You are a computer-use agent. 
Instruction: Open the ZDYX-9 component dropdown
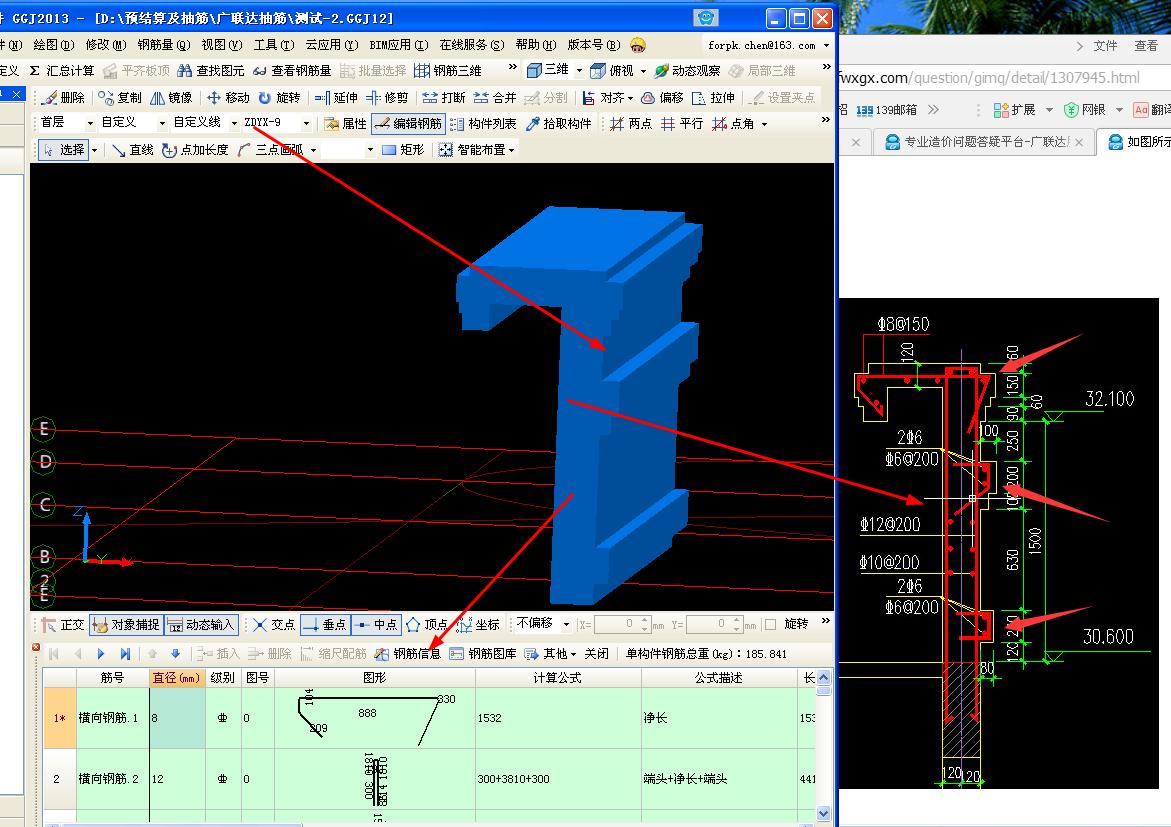[306, 123]
